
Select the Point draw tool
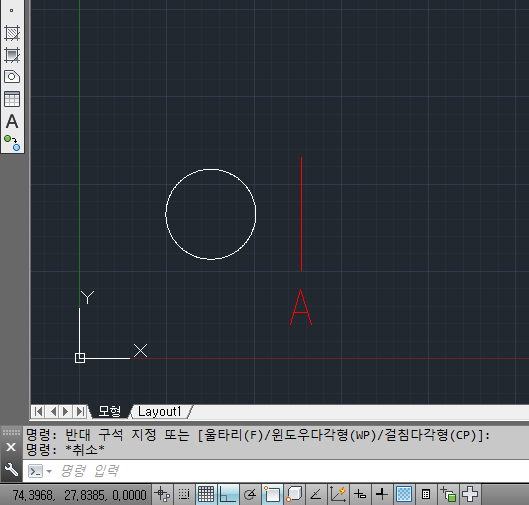pyautogui.click(x=11, y=10)
